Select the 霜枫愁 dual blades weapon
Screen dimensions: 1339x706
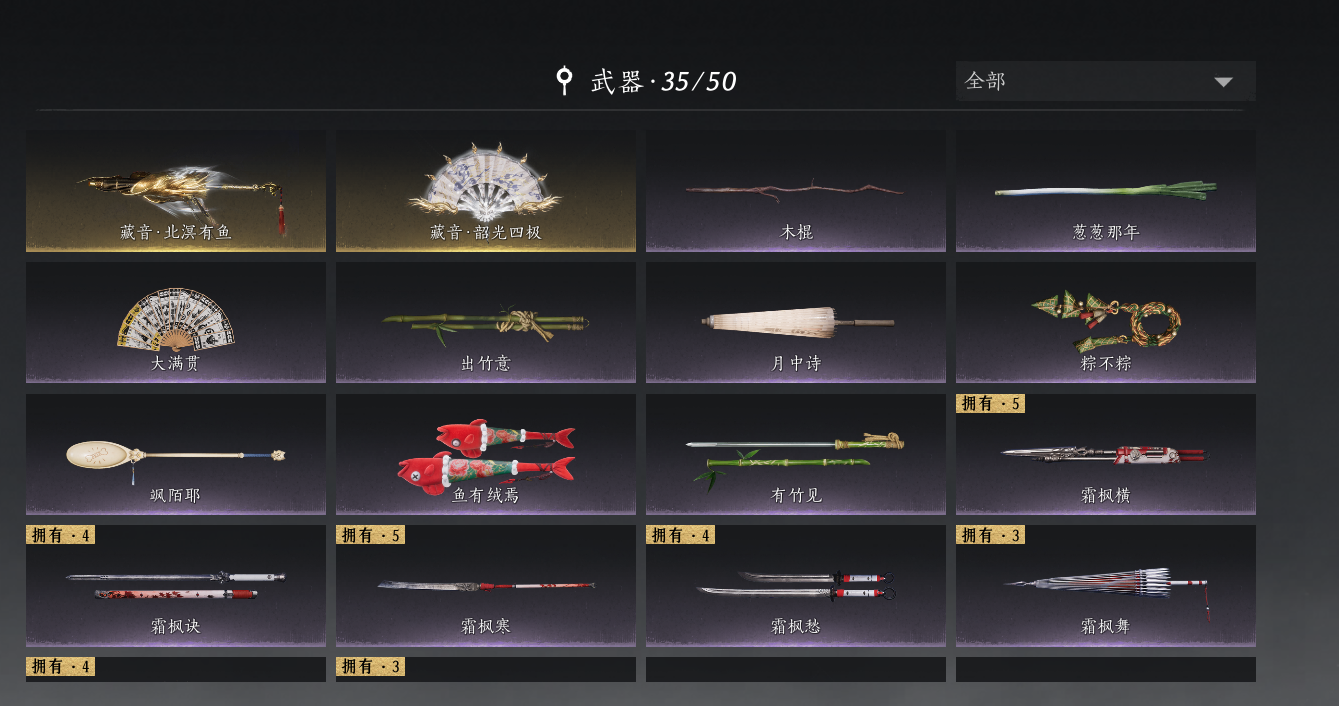[x=796, y=586]
